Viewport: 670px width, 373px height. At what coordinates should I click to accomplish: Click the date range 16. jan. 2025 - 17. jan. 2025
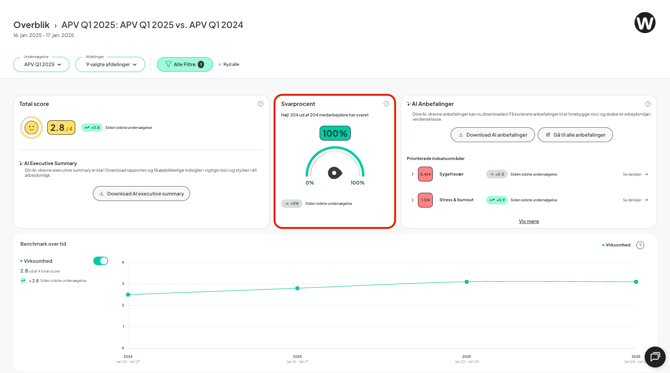pyautogui.click(x=44, y=35)
